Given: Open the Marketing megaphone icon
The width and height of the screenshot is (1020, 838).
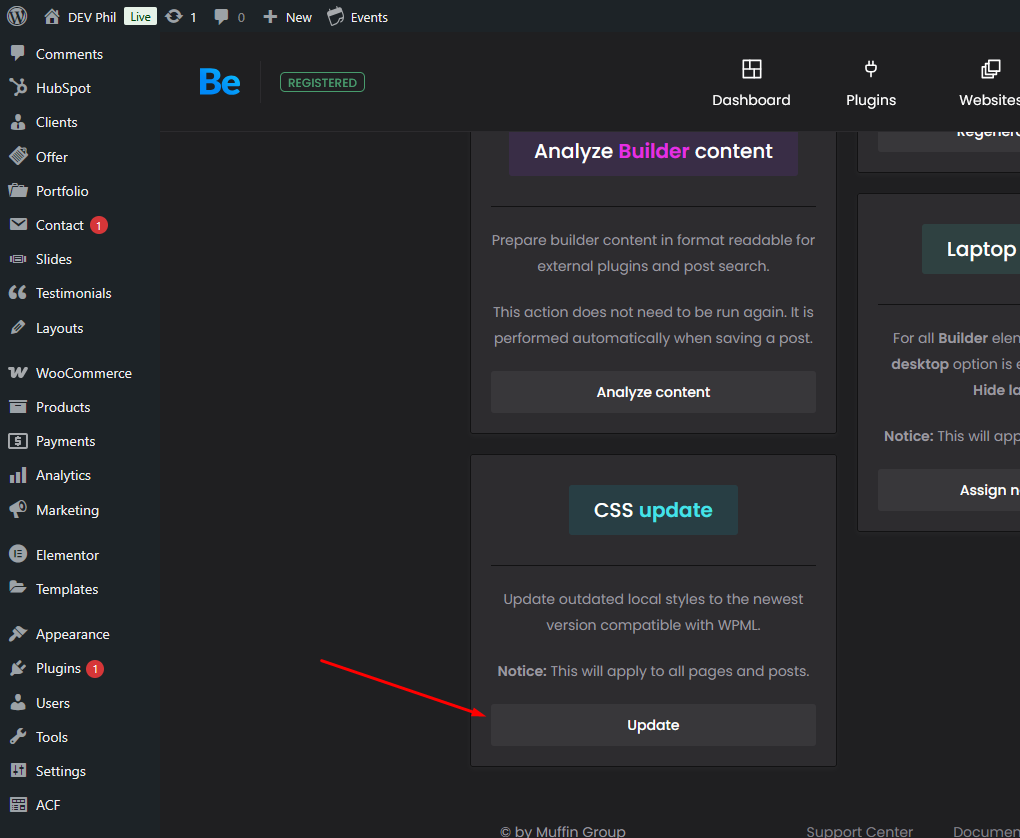Looking at the screenshot, I should [x=18, y=509].
